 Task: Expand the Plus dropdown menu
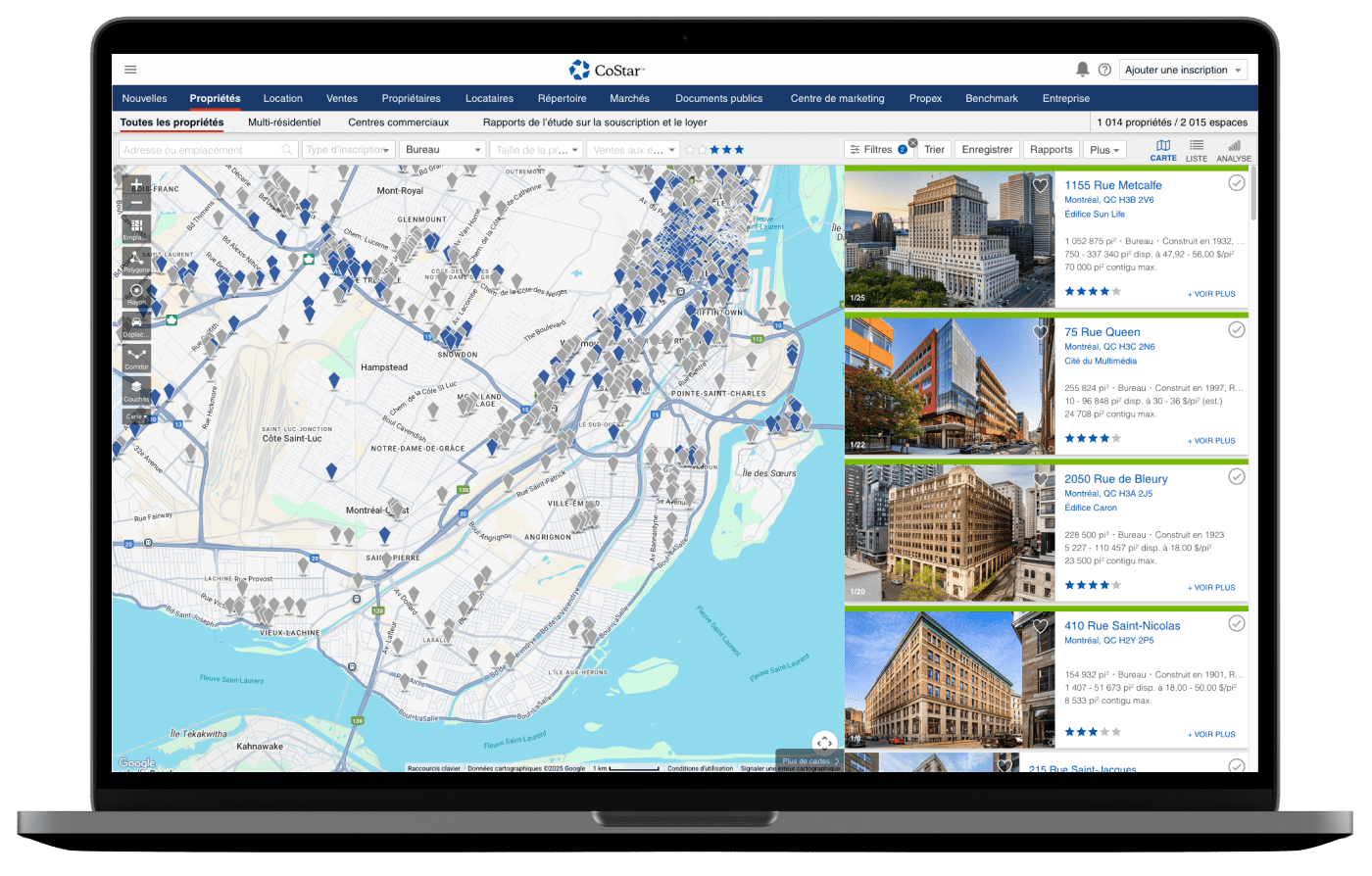[x=1104, y=150]
